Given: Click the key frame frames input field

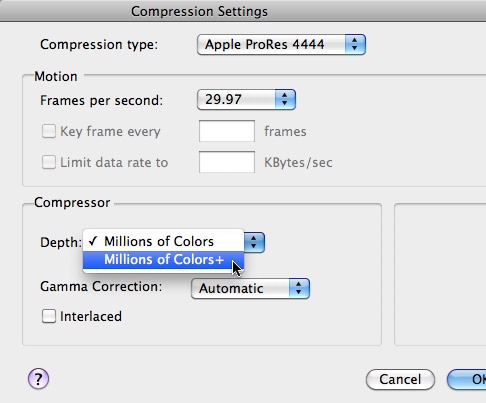Looking at the screenshot, I should [227, 131].
